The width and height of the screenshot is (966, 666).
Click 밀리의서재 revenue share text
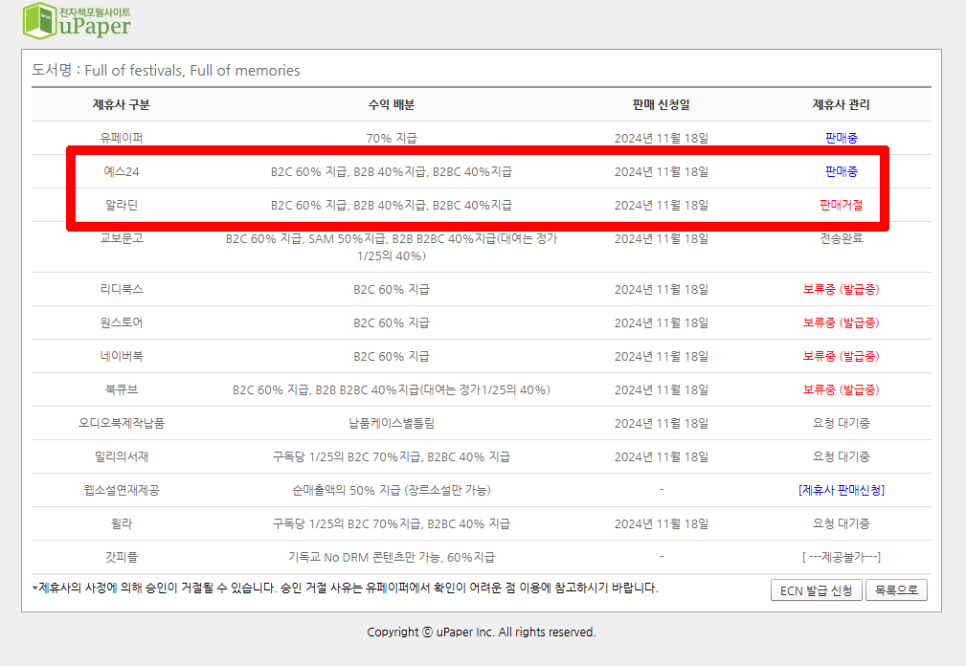(391, 457)
